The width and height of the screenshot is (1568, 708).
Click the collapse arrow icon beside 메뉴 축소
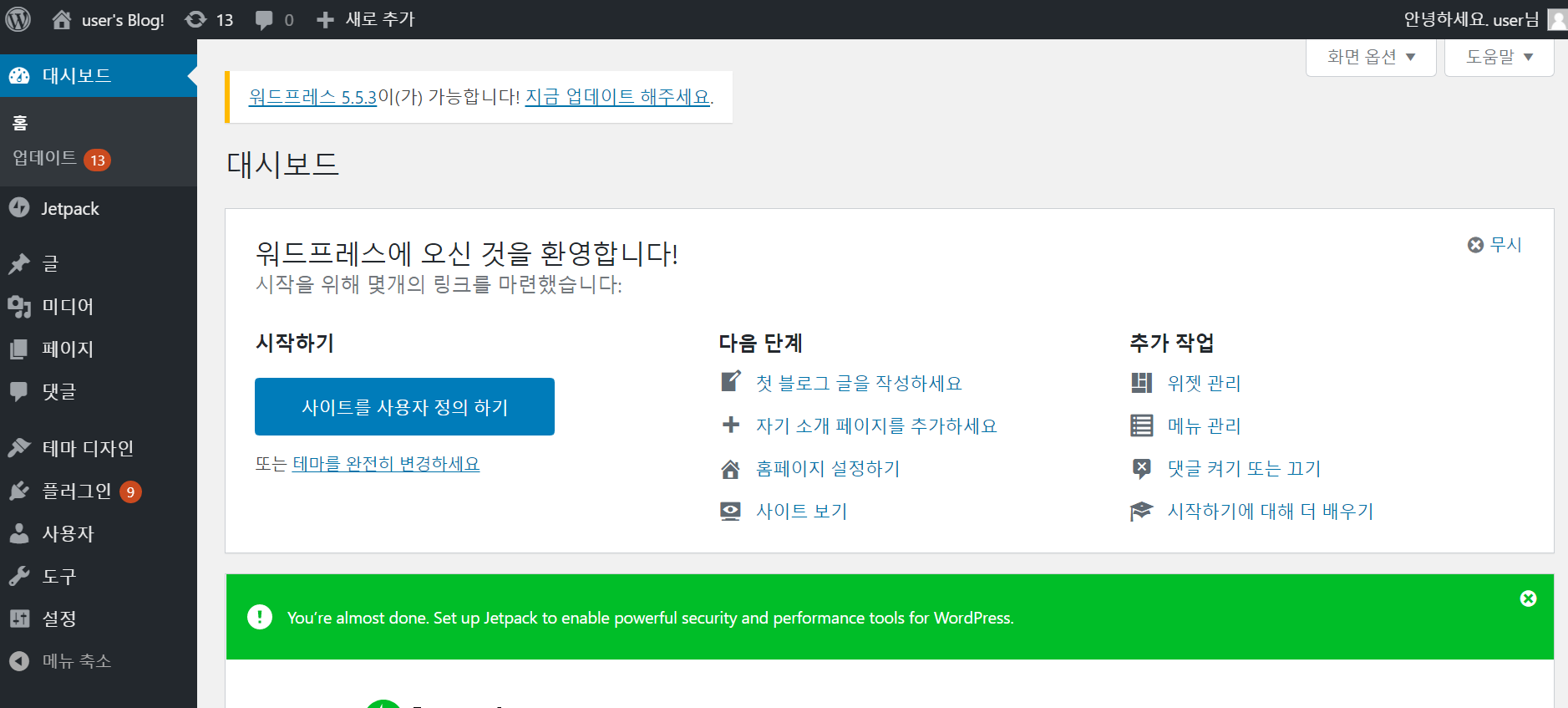[x=19, y=661]
